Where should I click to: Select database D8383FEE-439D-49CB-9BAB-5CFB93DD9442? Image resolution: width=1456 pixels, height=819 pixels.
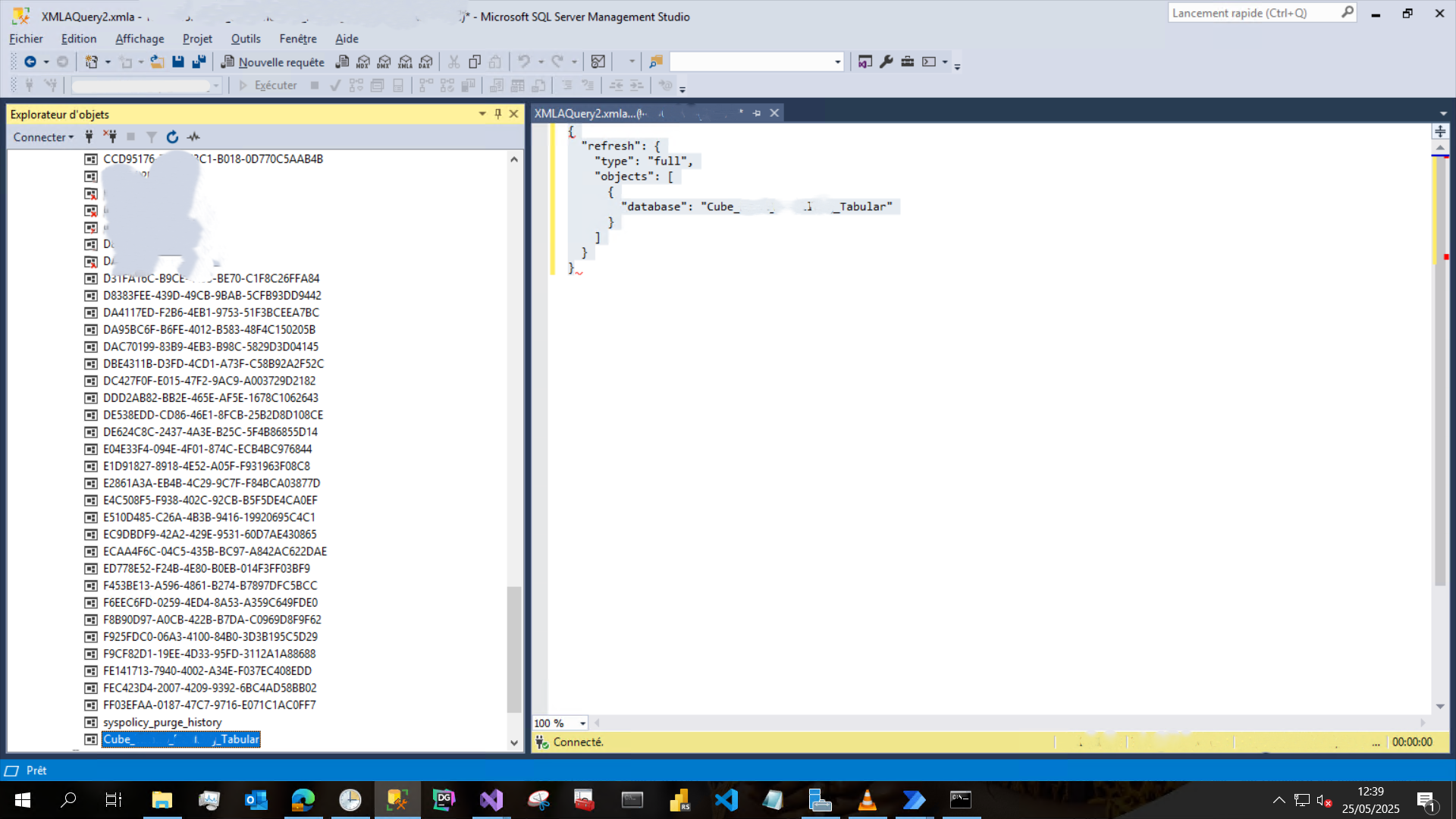click(212, 296)
